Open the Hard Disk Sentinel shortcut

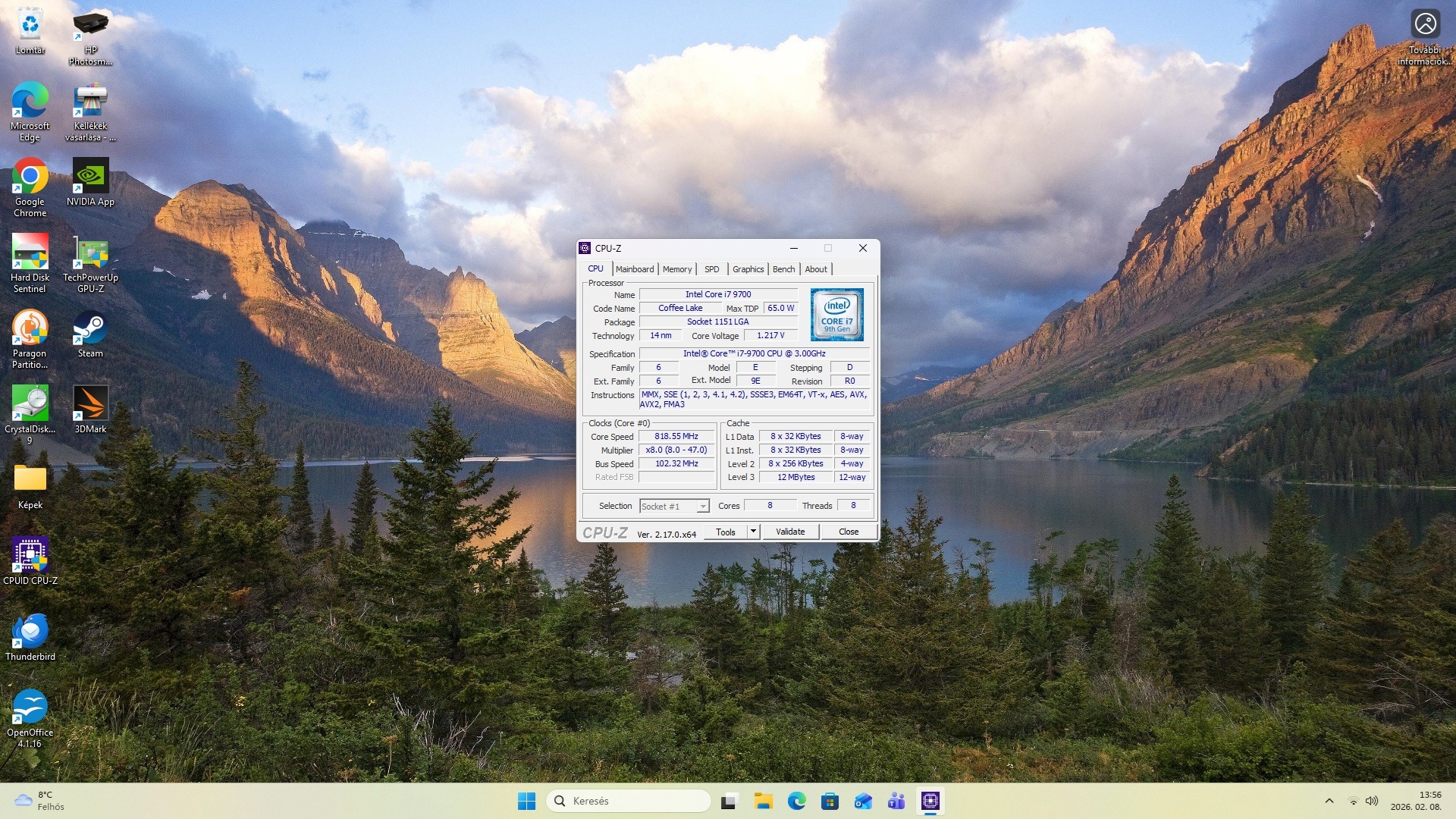point(30,255)
